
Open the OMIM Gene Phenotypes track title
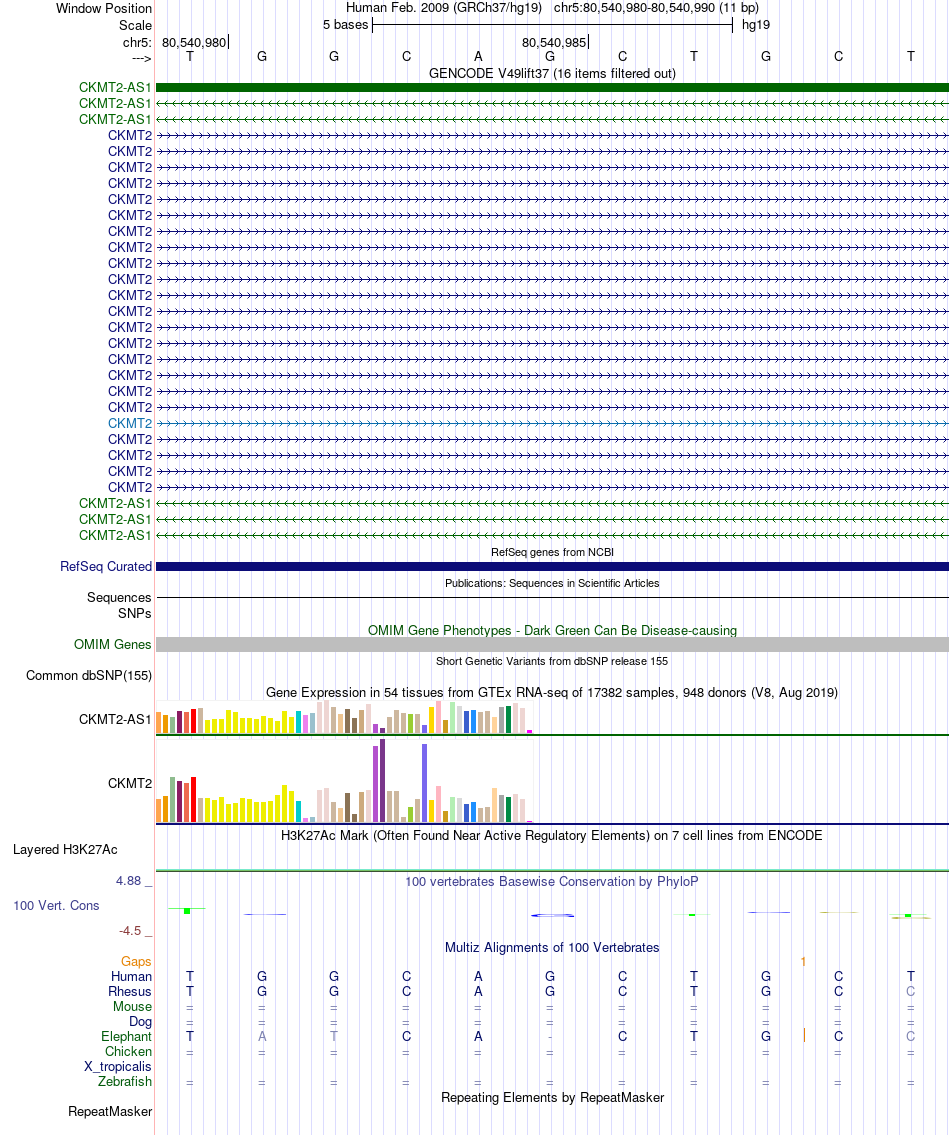coord(552,630)
